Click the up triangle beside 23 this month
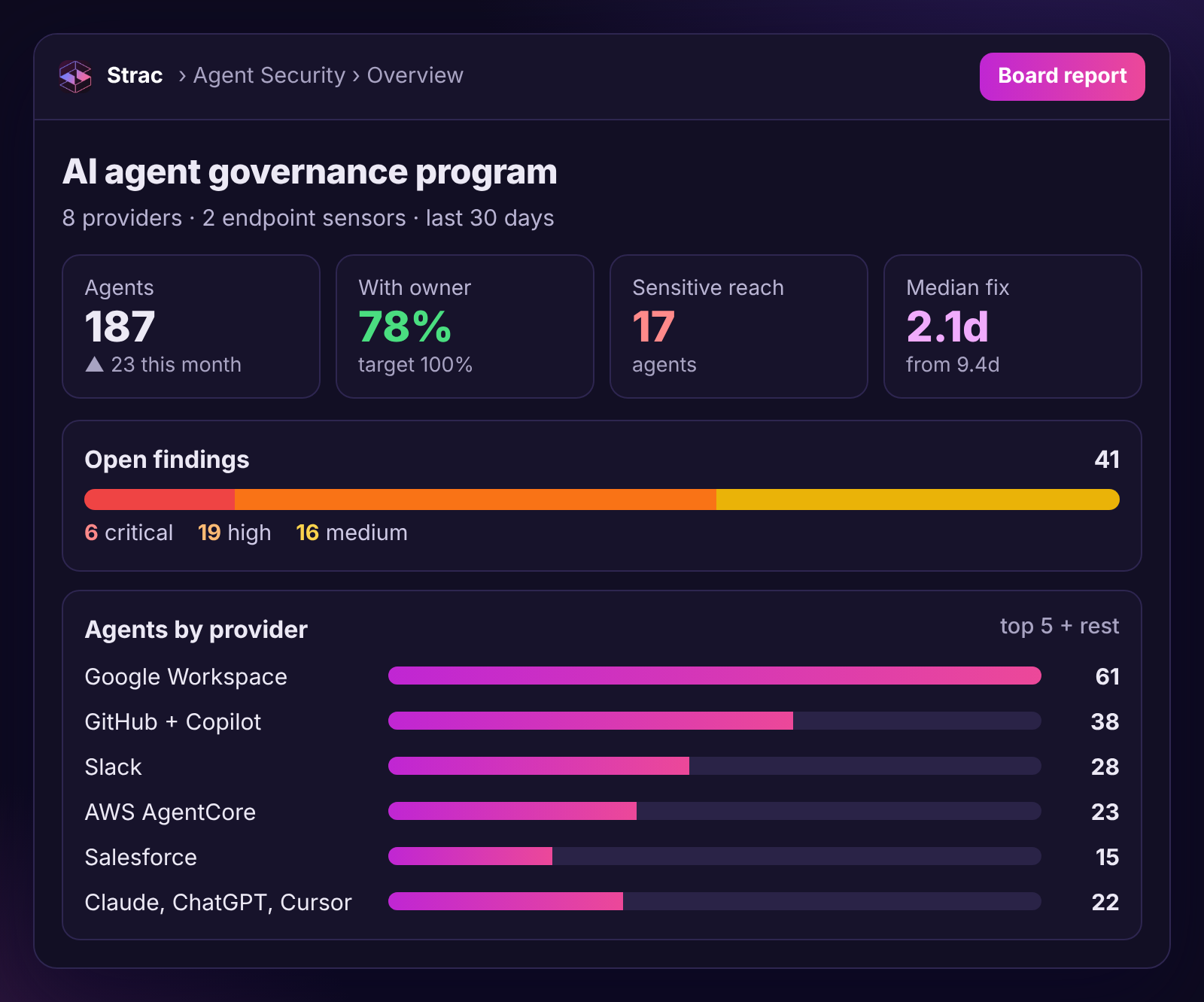Screen dimensions: 1204x1002 pos(94,365)
